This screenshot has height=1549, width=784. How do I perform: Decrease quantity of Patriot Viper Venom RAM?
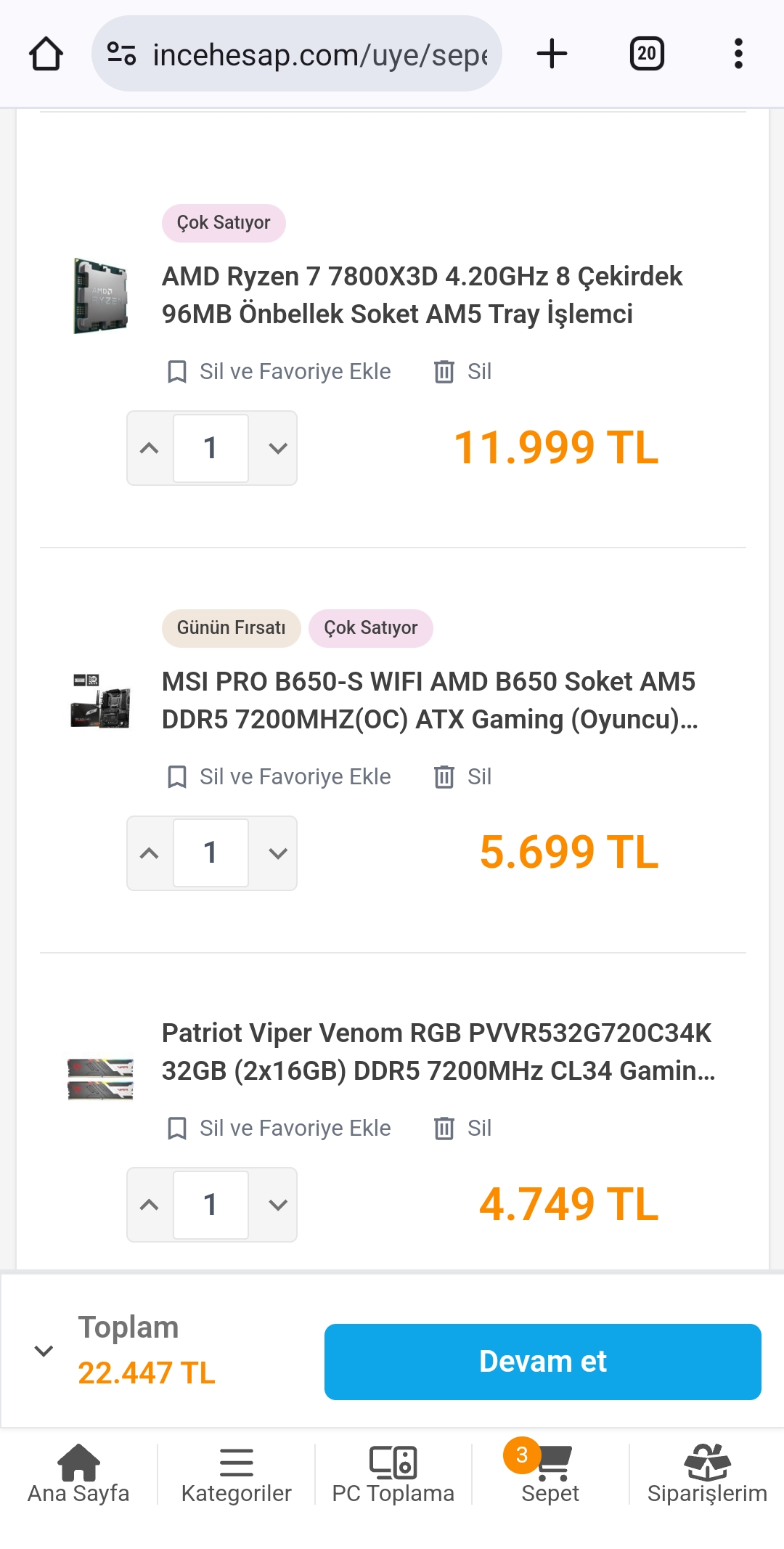coord(278,1205)
